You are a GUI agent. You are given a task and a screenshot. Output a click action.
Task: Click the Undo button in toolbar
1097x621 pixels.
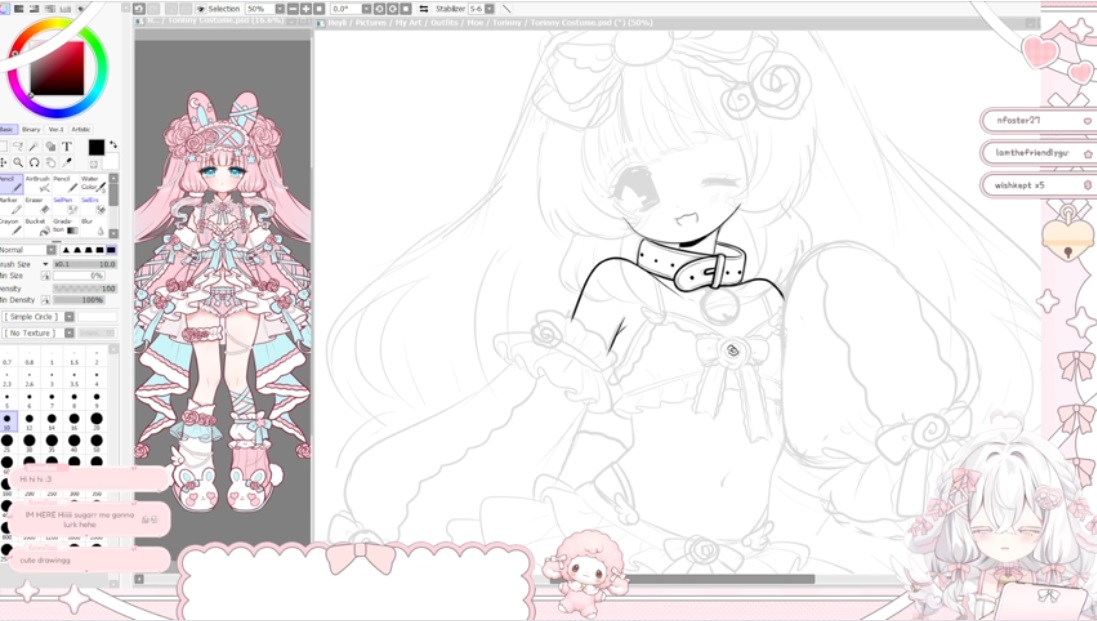tap(138, 9)
